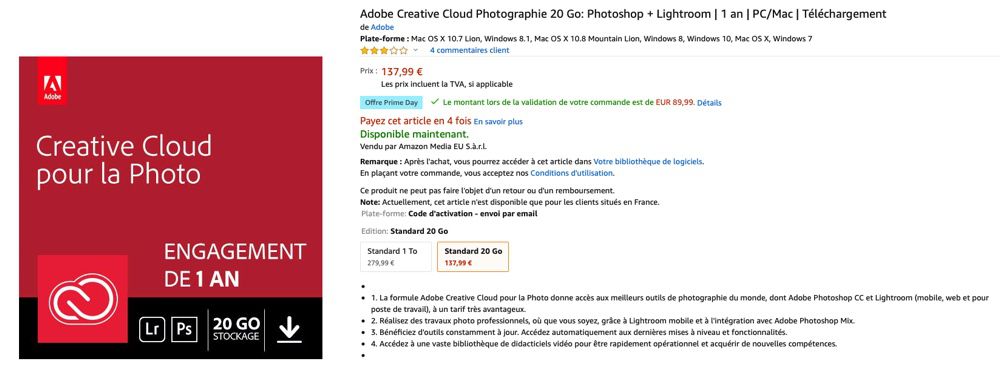Open 4 commentaires client reviews link

click(469, 50)
